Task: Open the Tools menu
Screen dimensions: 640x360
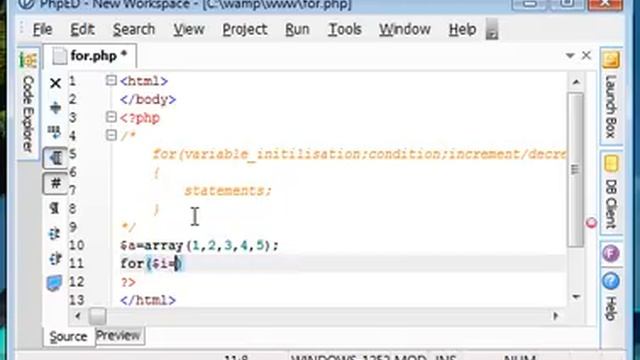Action: (345, 29)
